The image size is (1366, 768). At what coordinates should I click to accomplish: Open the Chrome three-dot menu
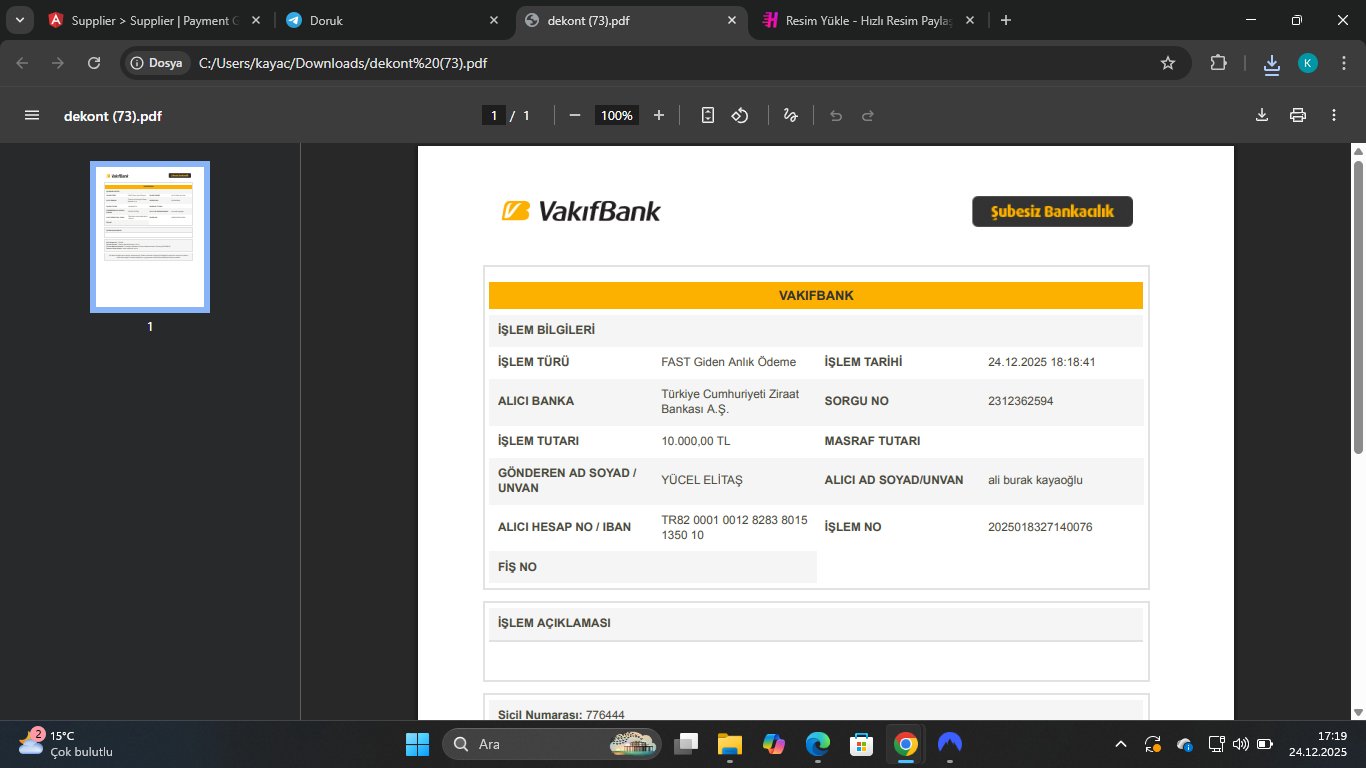coord(1342,63)
